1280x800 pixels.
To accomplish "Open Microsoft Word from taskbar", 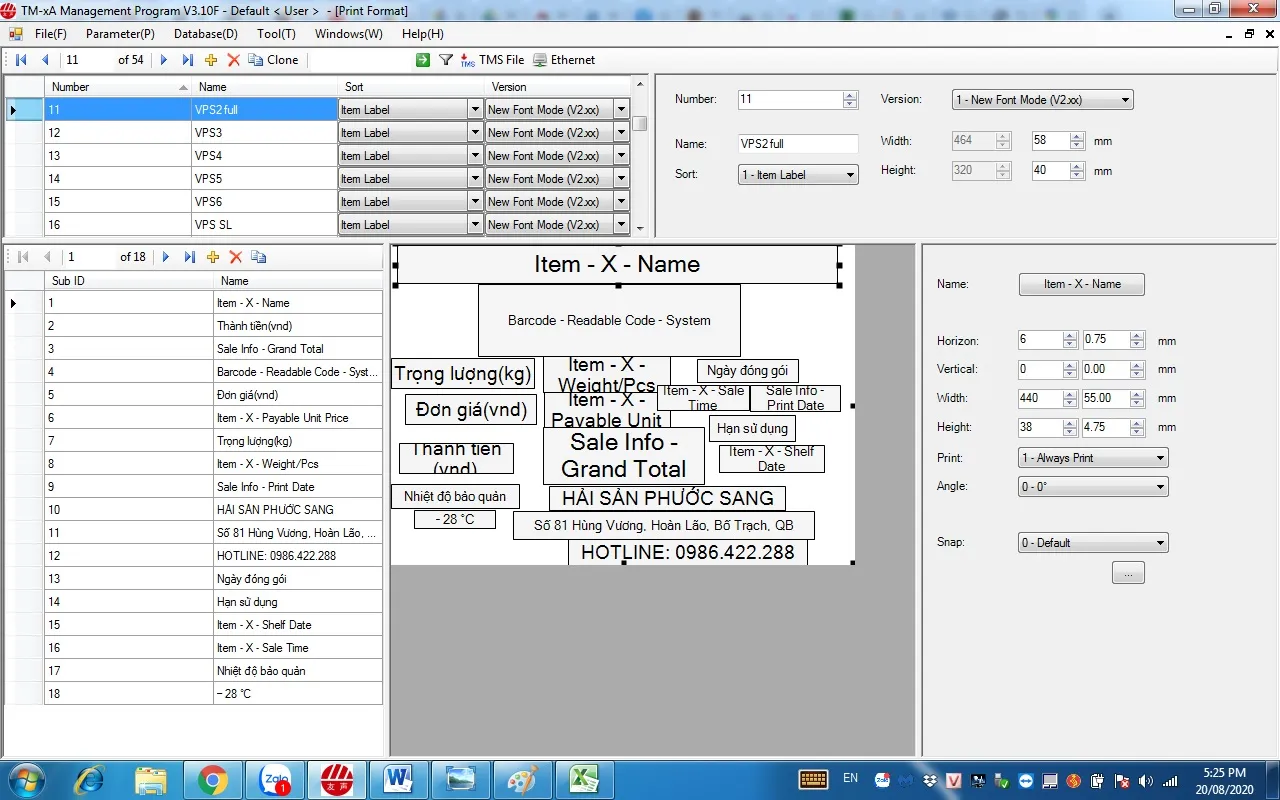I will pos(398,779).
